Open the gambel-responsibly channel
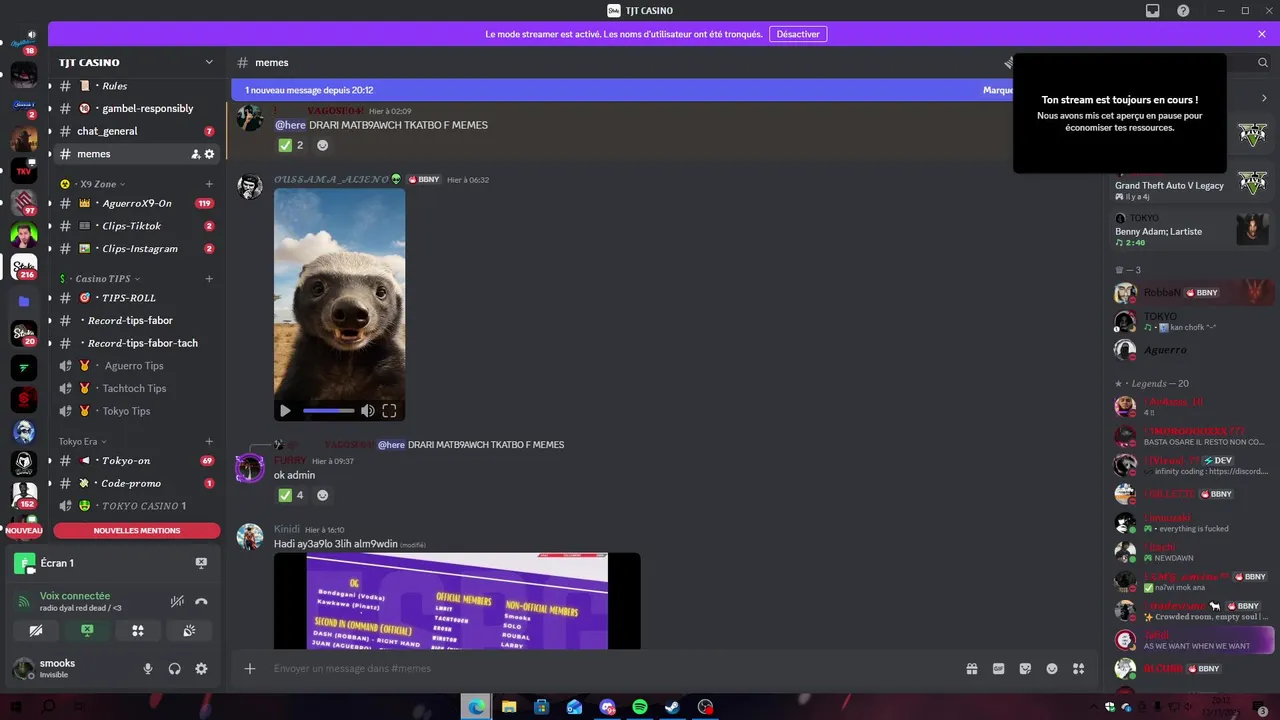Screen dimensions: 1280x720 [x=136, y=108]
